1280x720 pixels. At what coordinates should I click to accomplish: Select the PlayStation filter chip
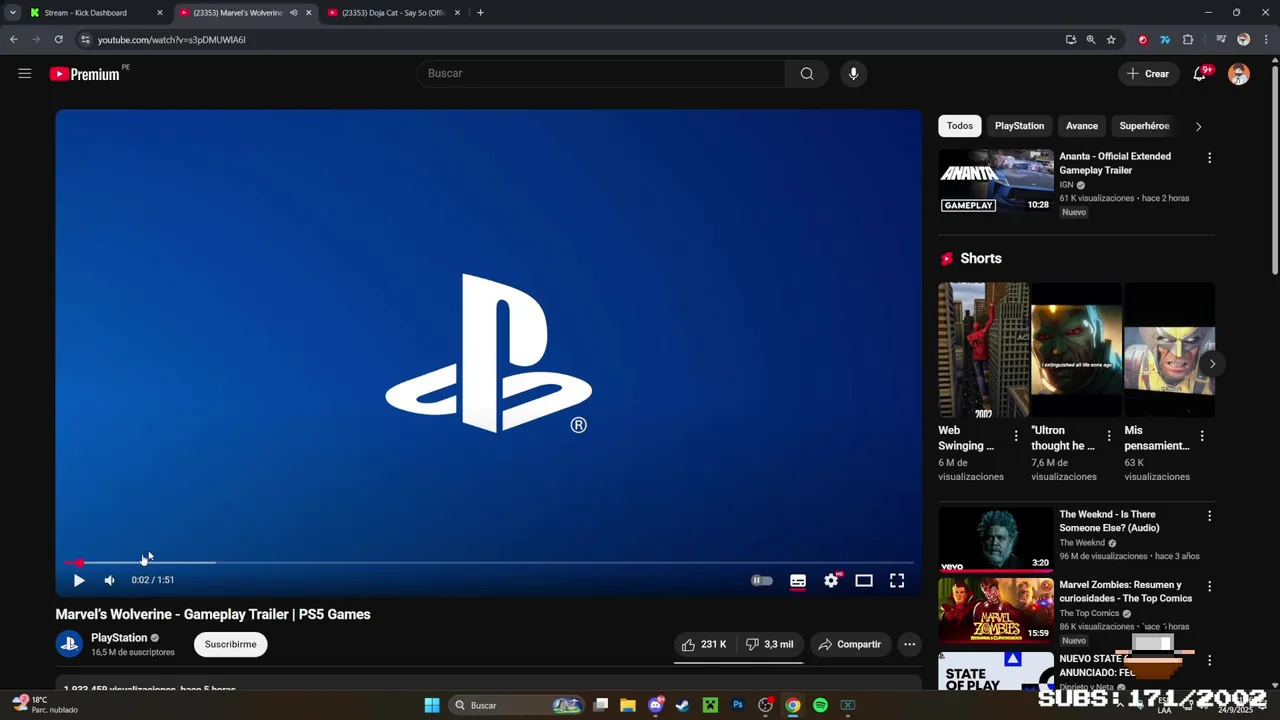click(1019, 126)
